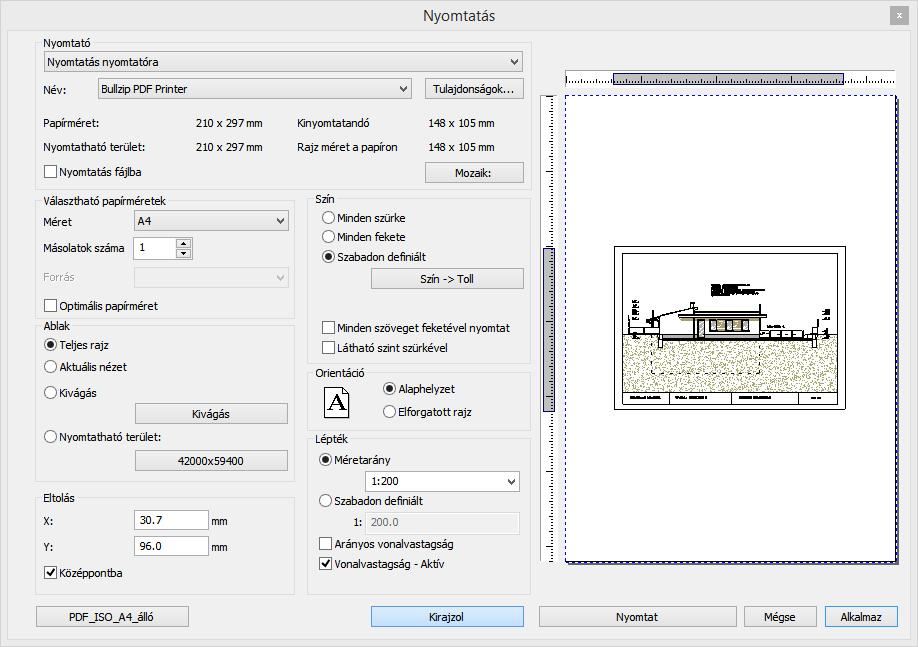918x647 pixels.
Task: Click the Kinyomtatandó value 148 x 105 mm
Action: pyautogui.click(x=461, y=123)
